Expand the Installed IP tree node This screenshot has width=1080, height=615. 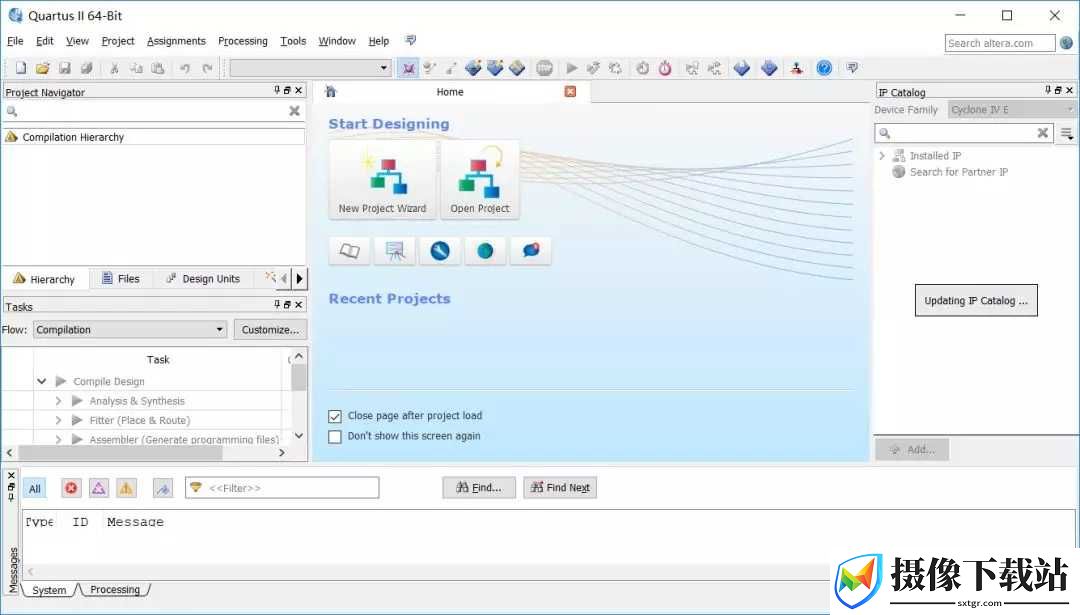tap(882, 156)
